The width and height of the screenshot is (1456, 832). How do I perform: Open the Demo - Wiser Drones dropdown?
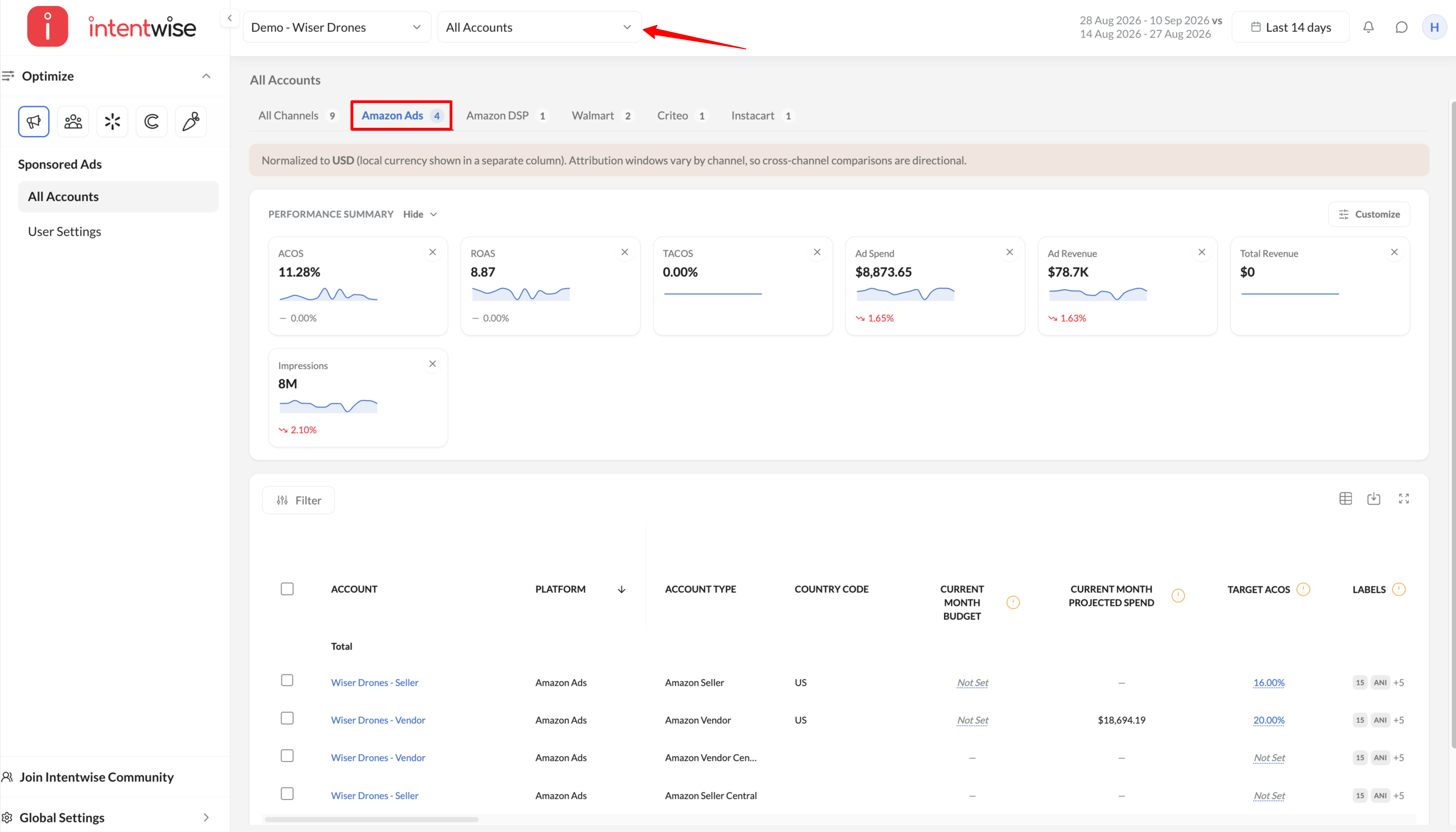click(x=337, y=27)
